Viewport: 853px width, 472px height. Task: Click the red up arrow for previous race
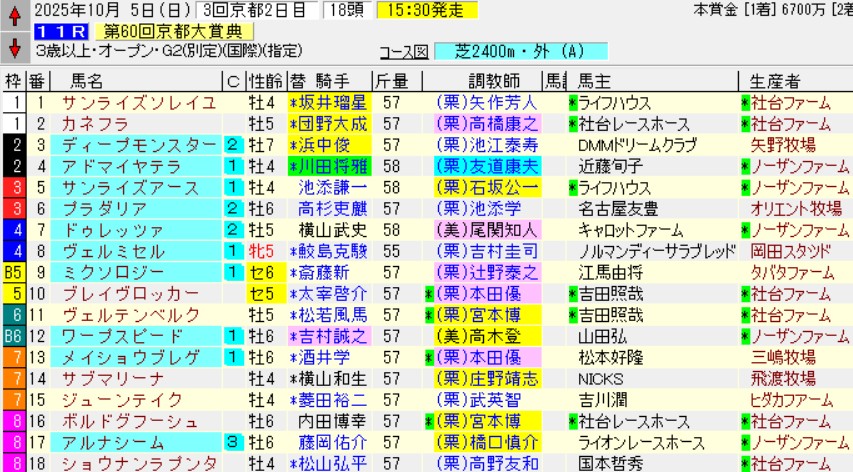click(x=14, y=17)
